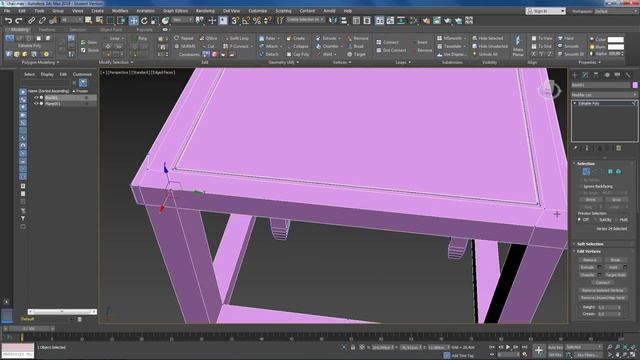
Task: Click the Connect button in Loops panel
Action: click(387, 42)
